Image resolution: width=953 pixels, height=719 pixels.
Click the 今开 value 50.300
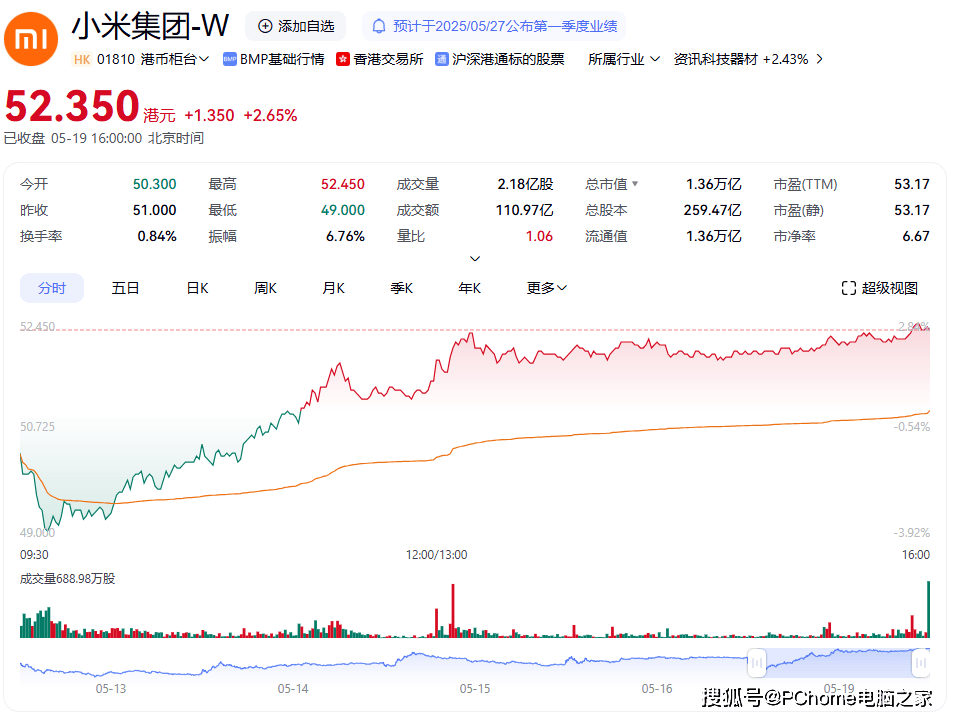click(154, 184)
